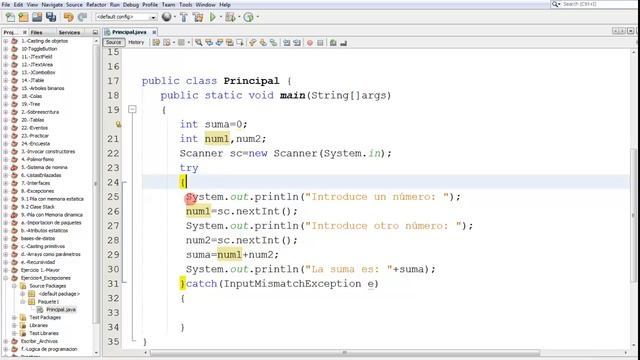Switch to History view button
The height and width of the screenshot is (360, 640).
pyautogui.click(x=136, y=42)
